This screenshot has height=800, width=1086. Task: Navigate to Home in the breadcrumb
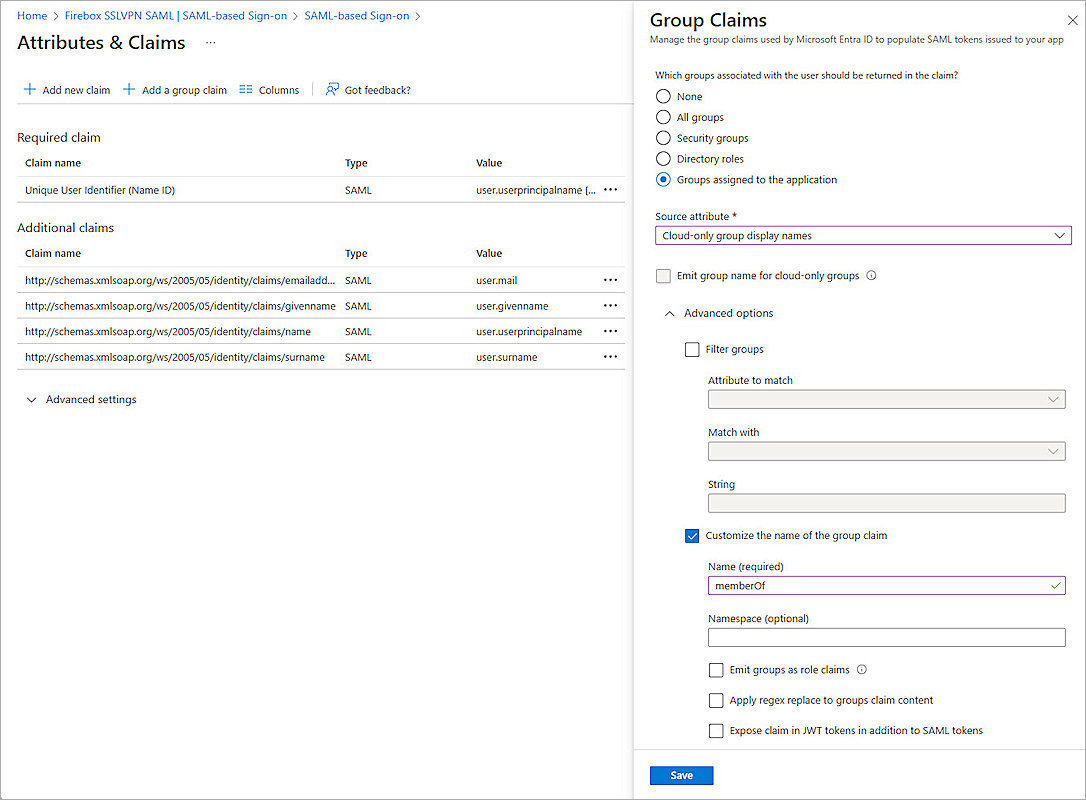[31, 15]
